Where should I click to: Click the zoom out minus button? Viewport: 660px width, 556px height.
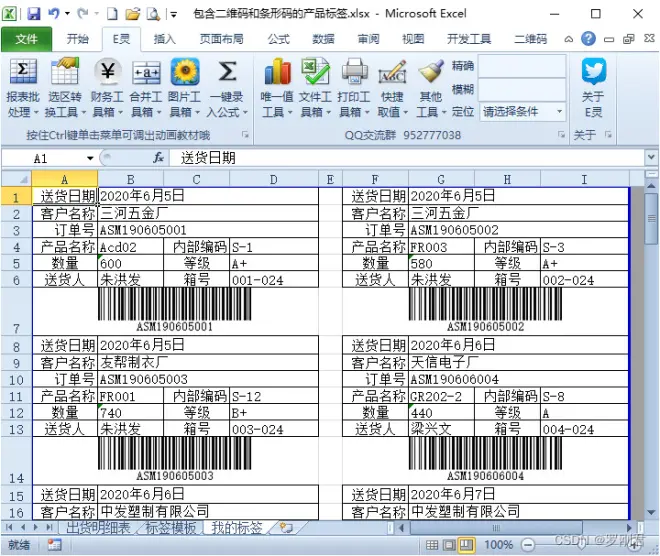527,545
